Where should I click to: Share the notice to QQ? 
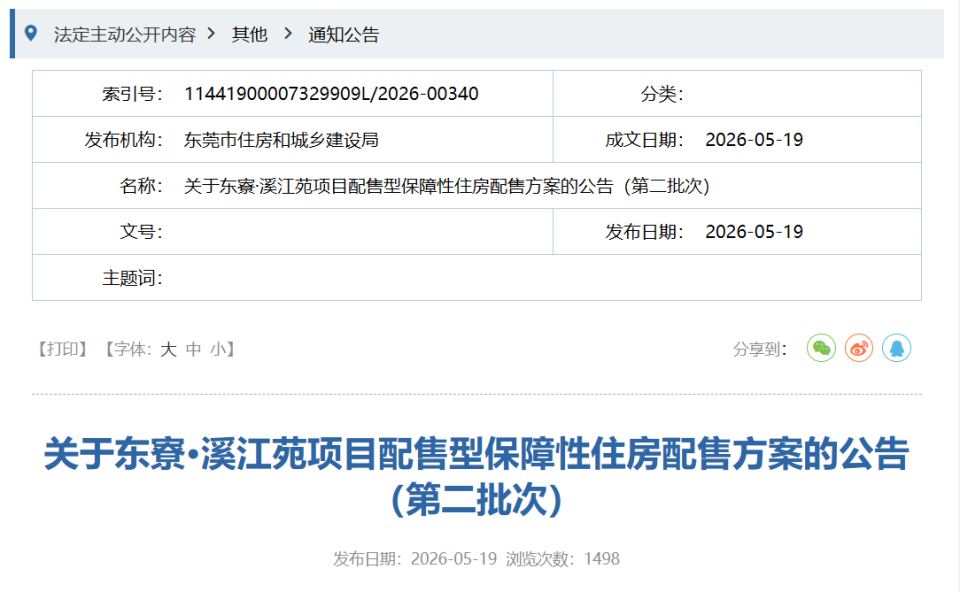pos(896,348)
